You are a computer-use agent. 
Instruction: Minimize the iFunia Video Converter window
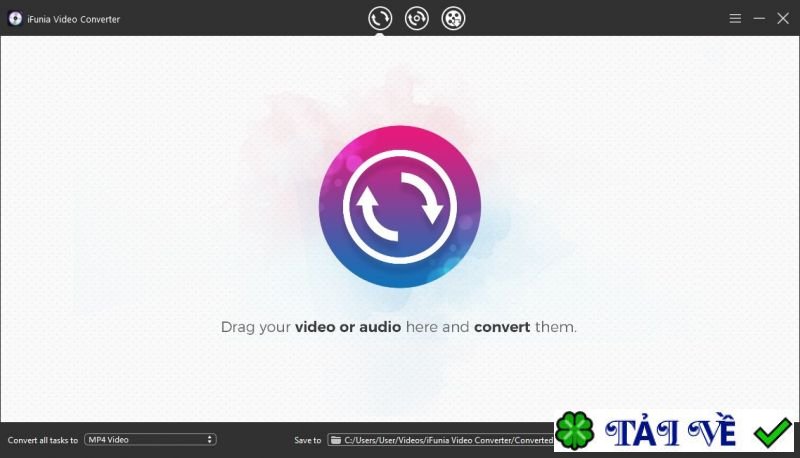pyautogui.click(x=759, y=18)
